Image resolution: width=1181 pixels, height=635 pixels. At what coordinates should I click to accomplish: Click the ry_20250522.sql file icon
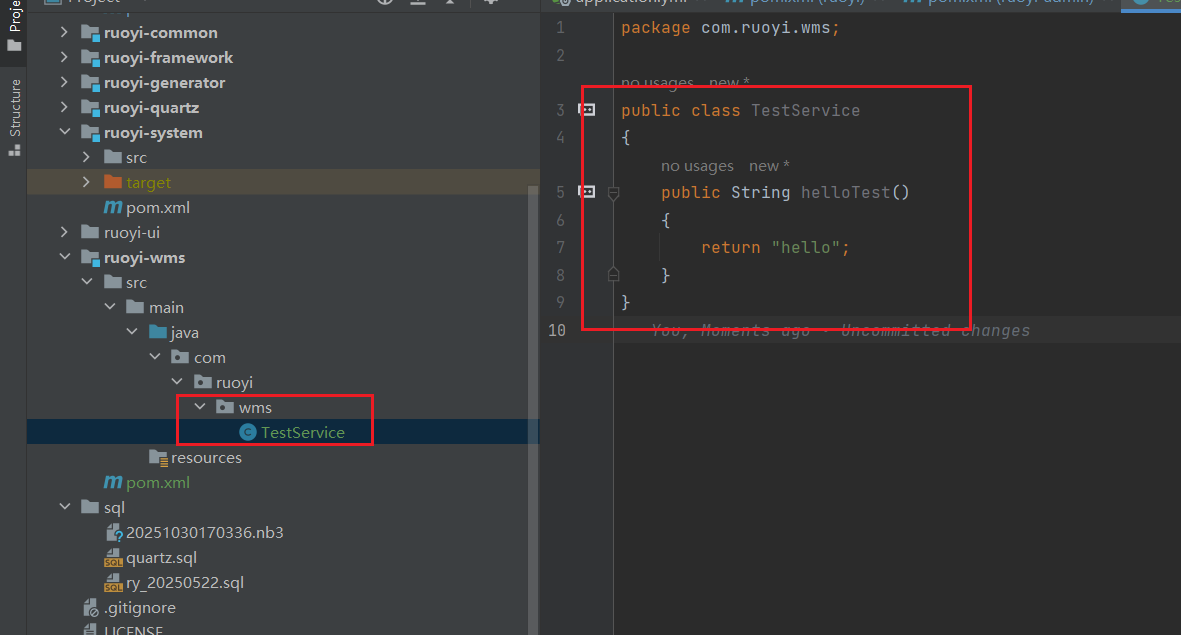[114, 583]
